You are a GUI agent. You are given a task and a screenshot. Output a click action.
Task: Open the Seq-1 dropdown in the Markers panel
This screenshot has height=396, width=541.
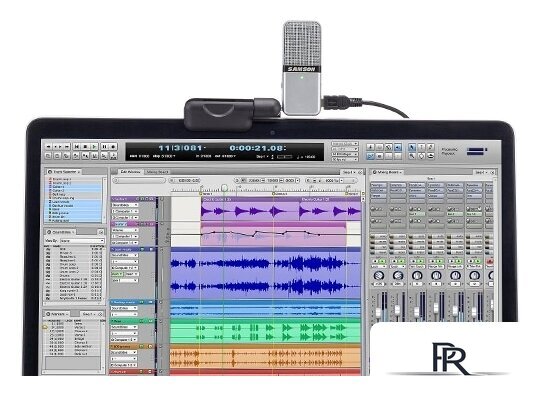[89, 314]
